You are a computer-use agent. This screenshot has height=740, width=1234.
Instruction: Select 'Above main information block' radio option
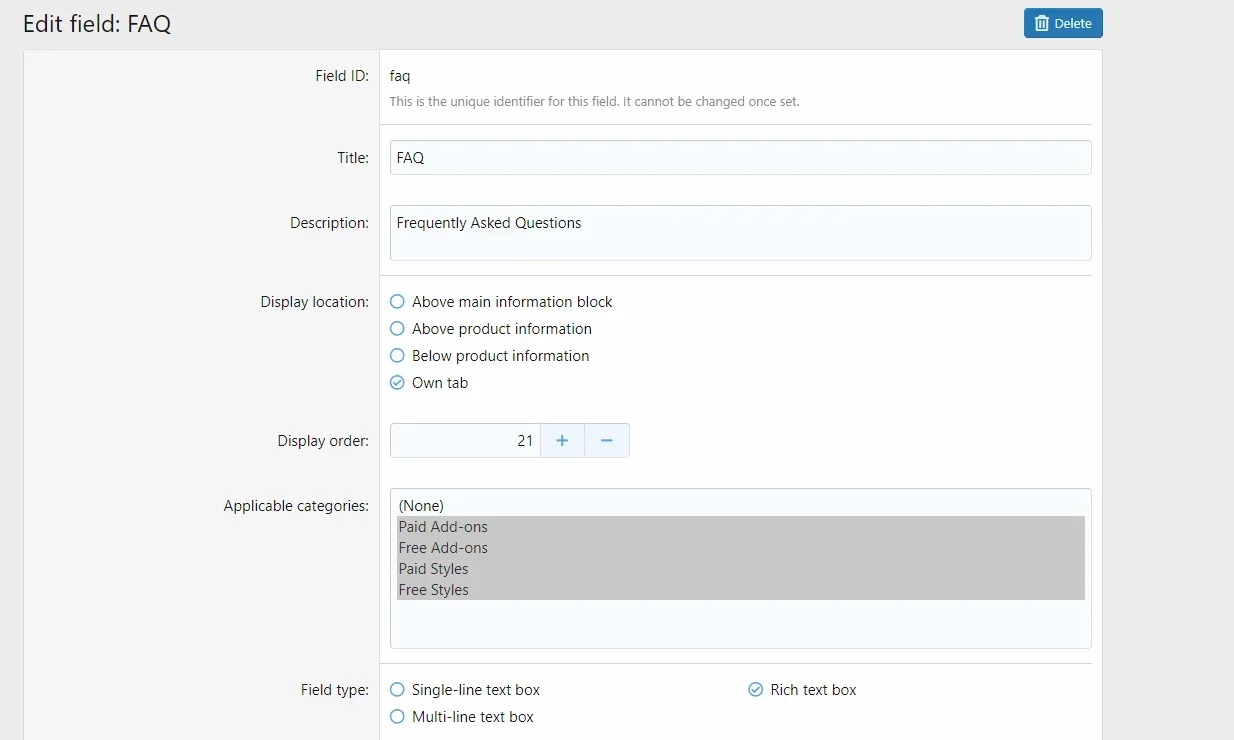point(501,302)
